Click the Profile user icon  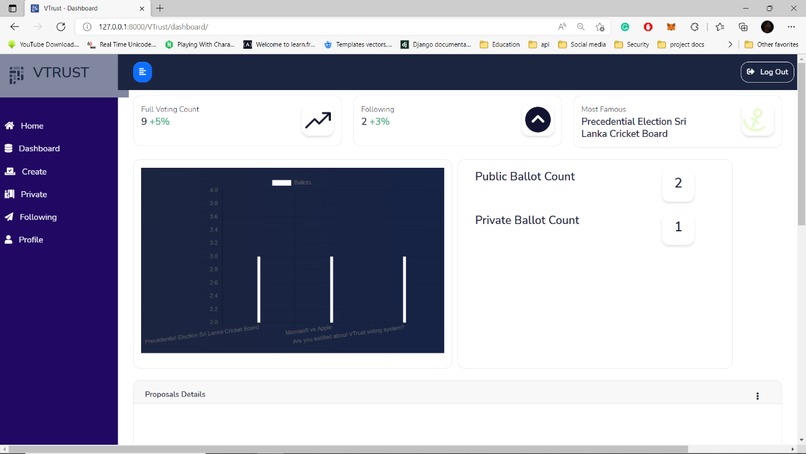coord(8,240)
